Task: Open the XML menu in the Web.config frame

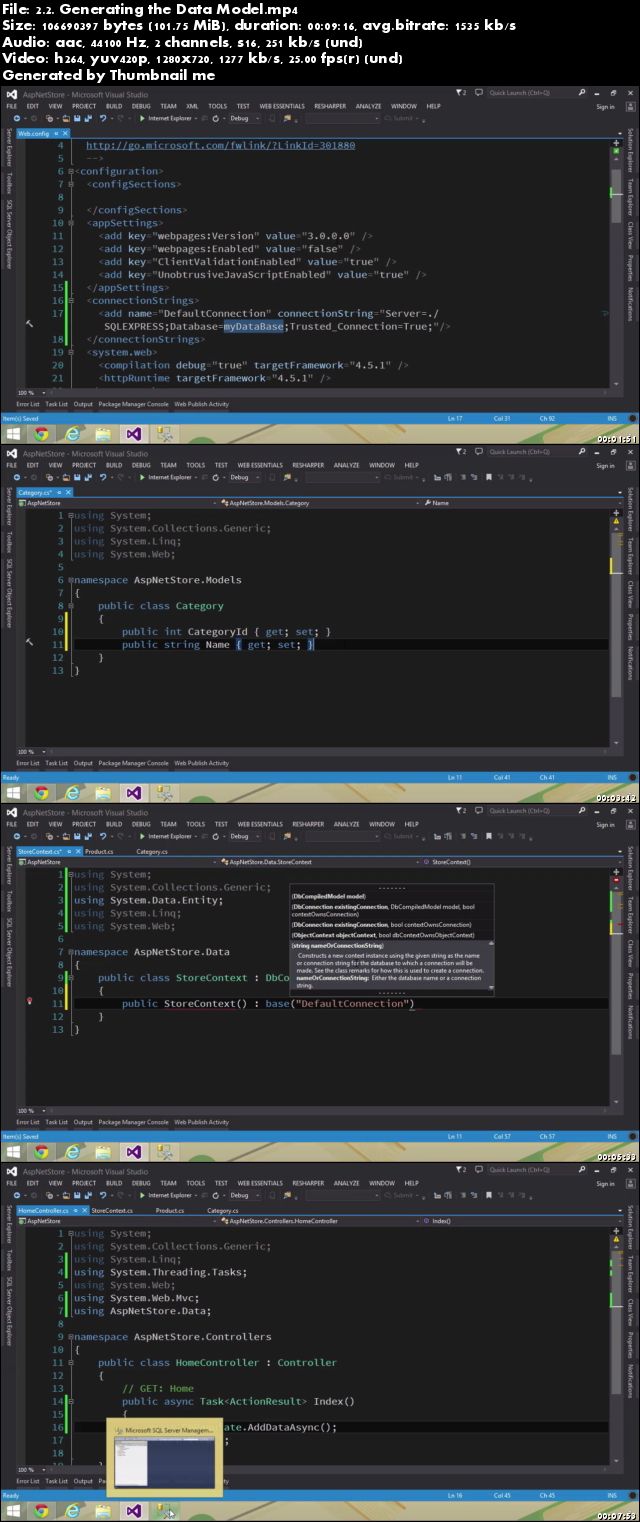Action: pos(192,106)
